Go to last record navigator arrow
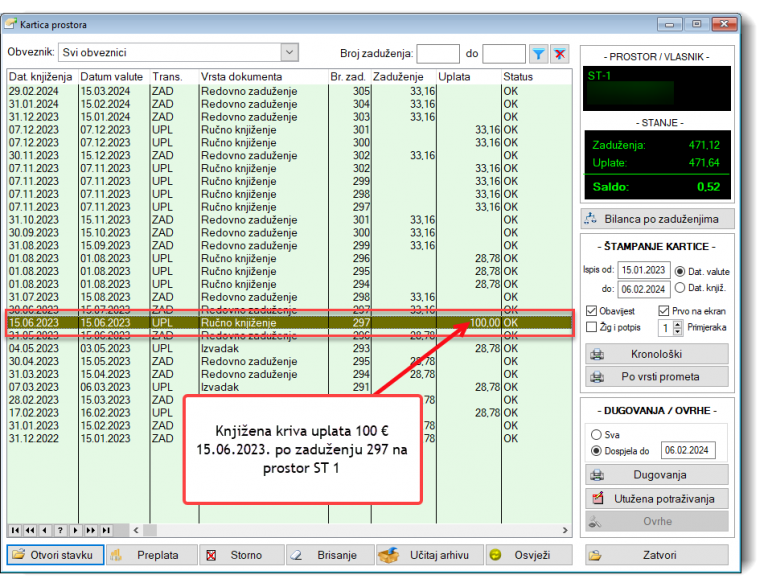This screenshot has height=587, width=768. [x=106, y=530]
